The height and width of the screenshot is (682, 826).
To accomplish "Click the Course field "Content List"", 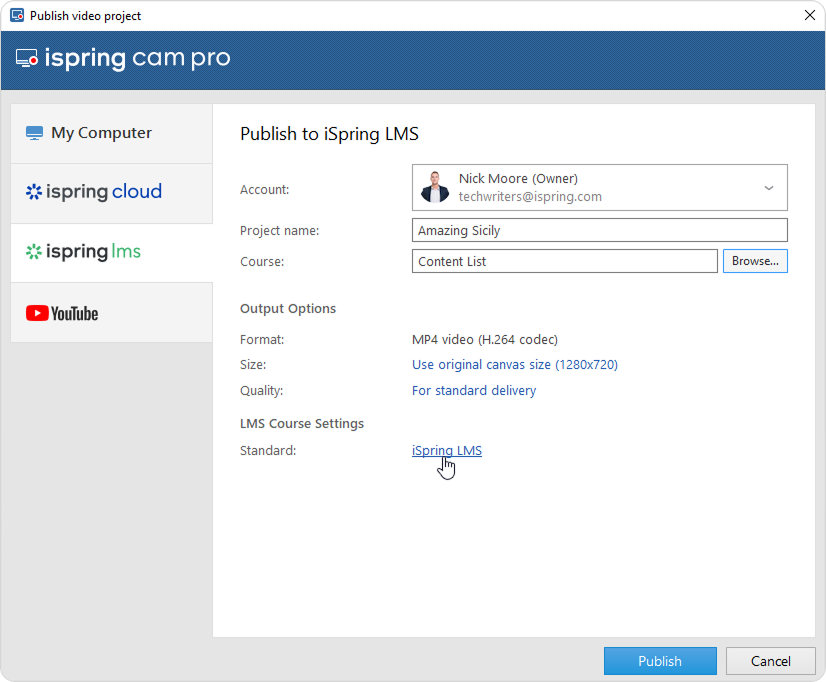I will point(564,262).
